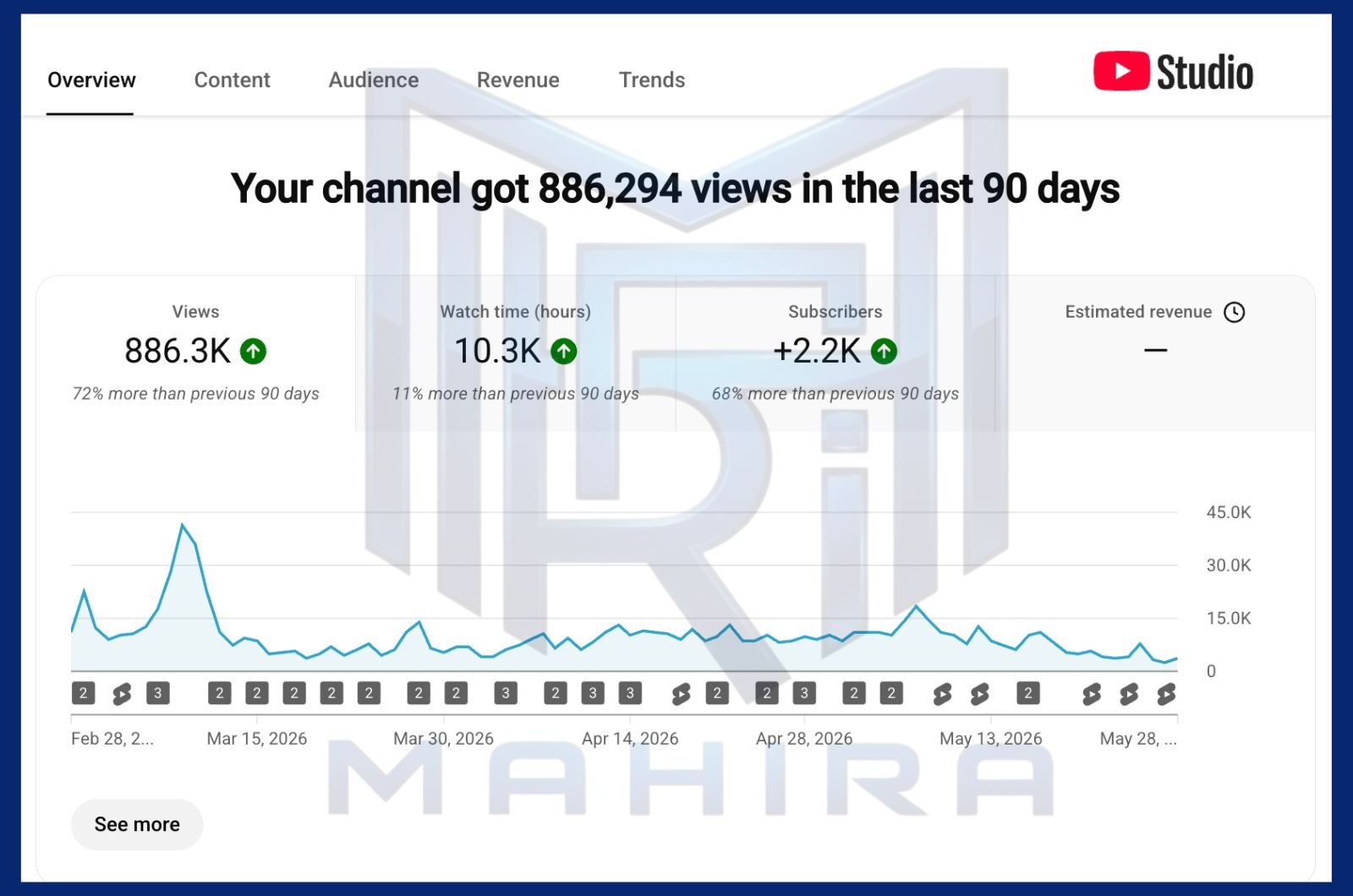Open the "2" marker directly above Mar 15, 2026
This screenshot has width=1353, height=896.
pos(257,693)
